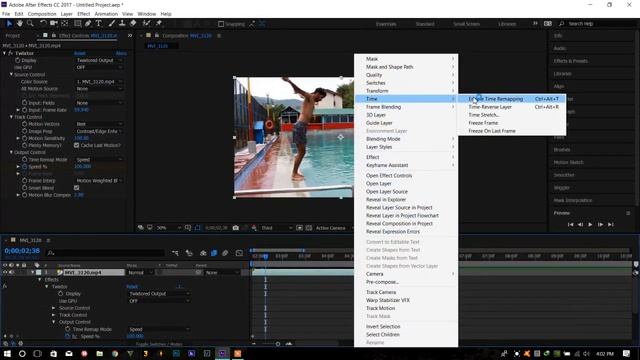Open Windows Start menu
This screenshot has height=360, width=640.
7,353
